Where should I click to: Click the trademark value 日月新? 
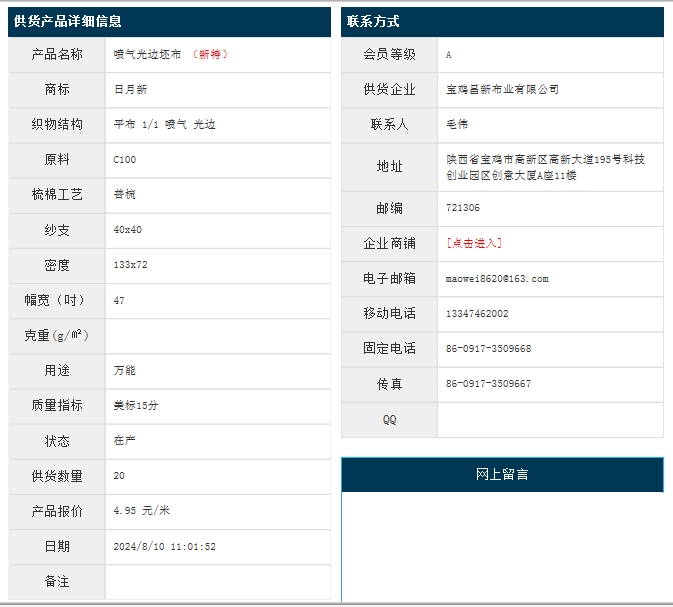(x=131, y=90)
